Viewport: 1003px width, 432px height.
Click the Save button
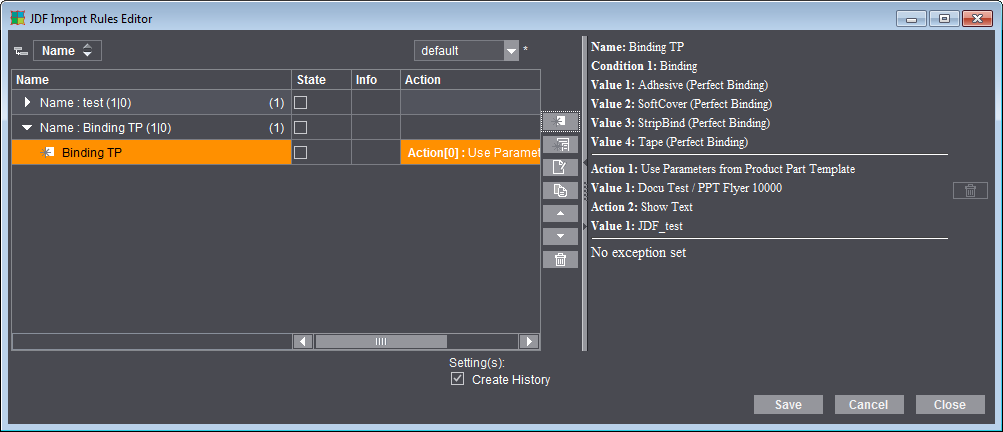coord(788,405)
